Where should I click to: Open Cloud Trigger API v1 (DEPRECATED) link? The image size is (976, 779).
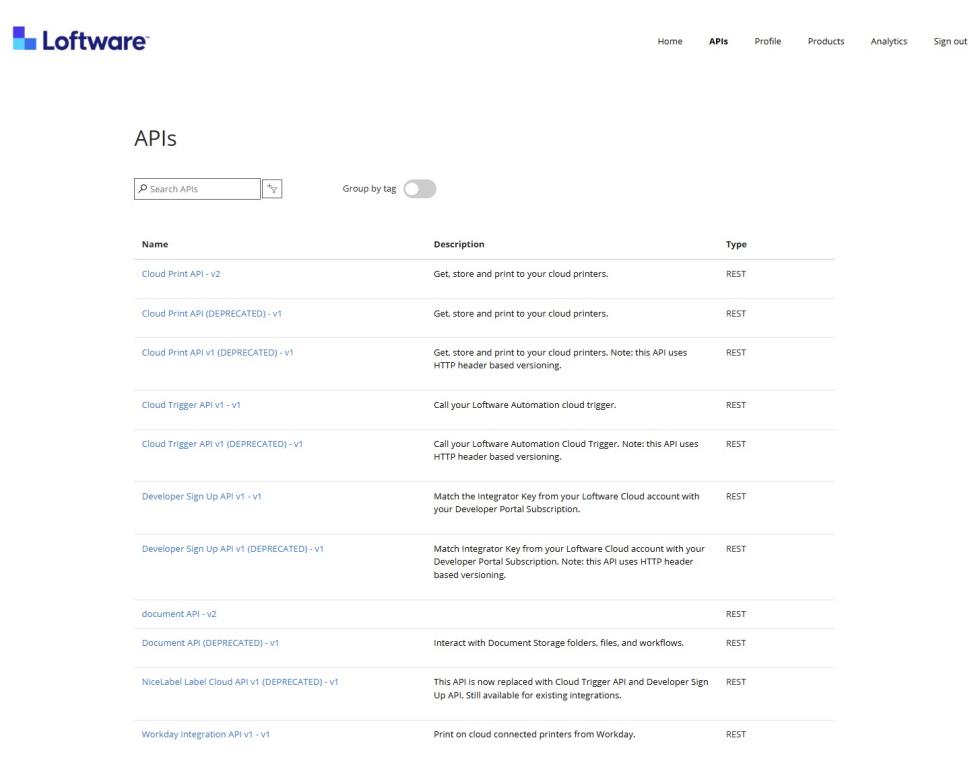coord(222,444)
